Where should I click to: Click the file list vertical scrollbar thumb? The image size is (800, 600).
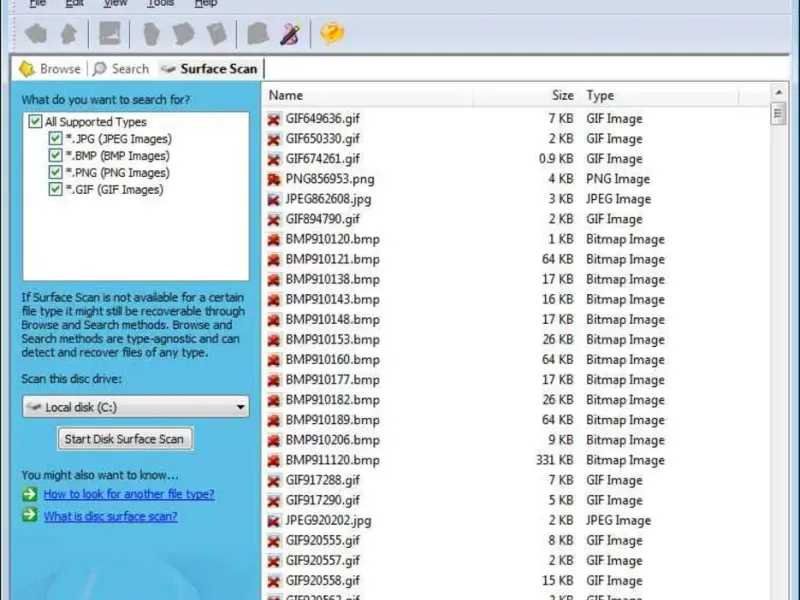pyautogui.click(x=779, y=113)
